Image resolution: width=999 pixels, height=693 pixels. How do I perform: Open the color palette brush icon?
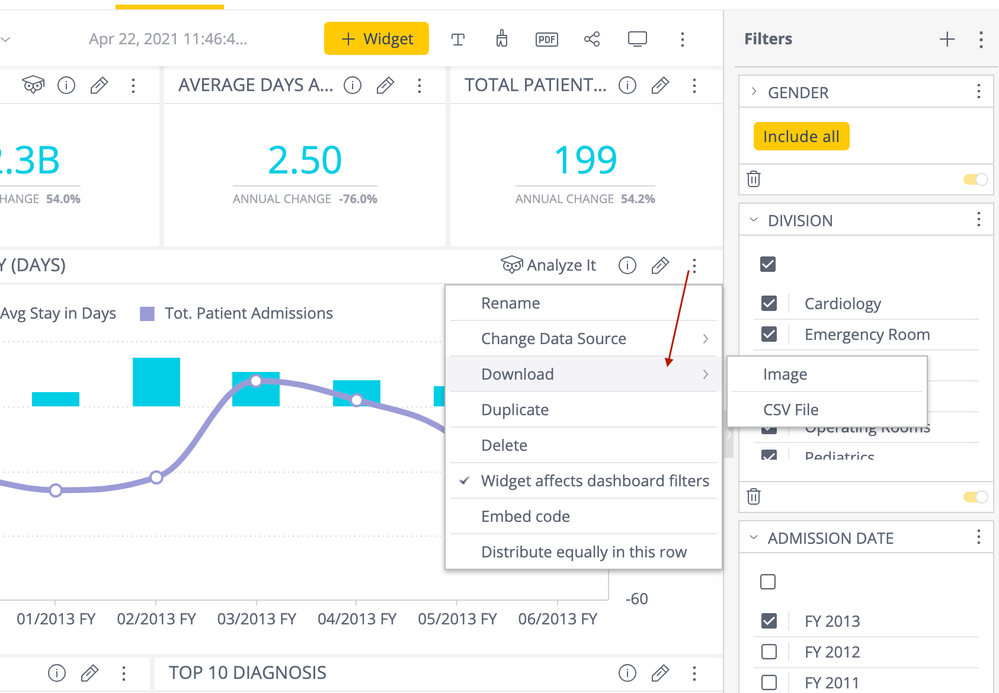[x=502, y=39]
